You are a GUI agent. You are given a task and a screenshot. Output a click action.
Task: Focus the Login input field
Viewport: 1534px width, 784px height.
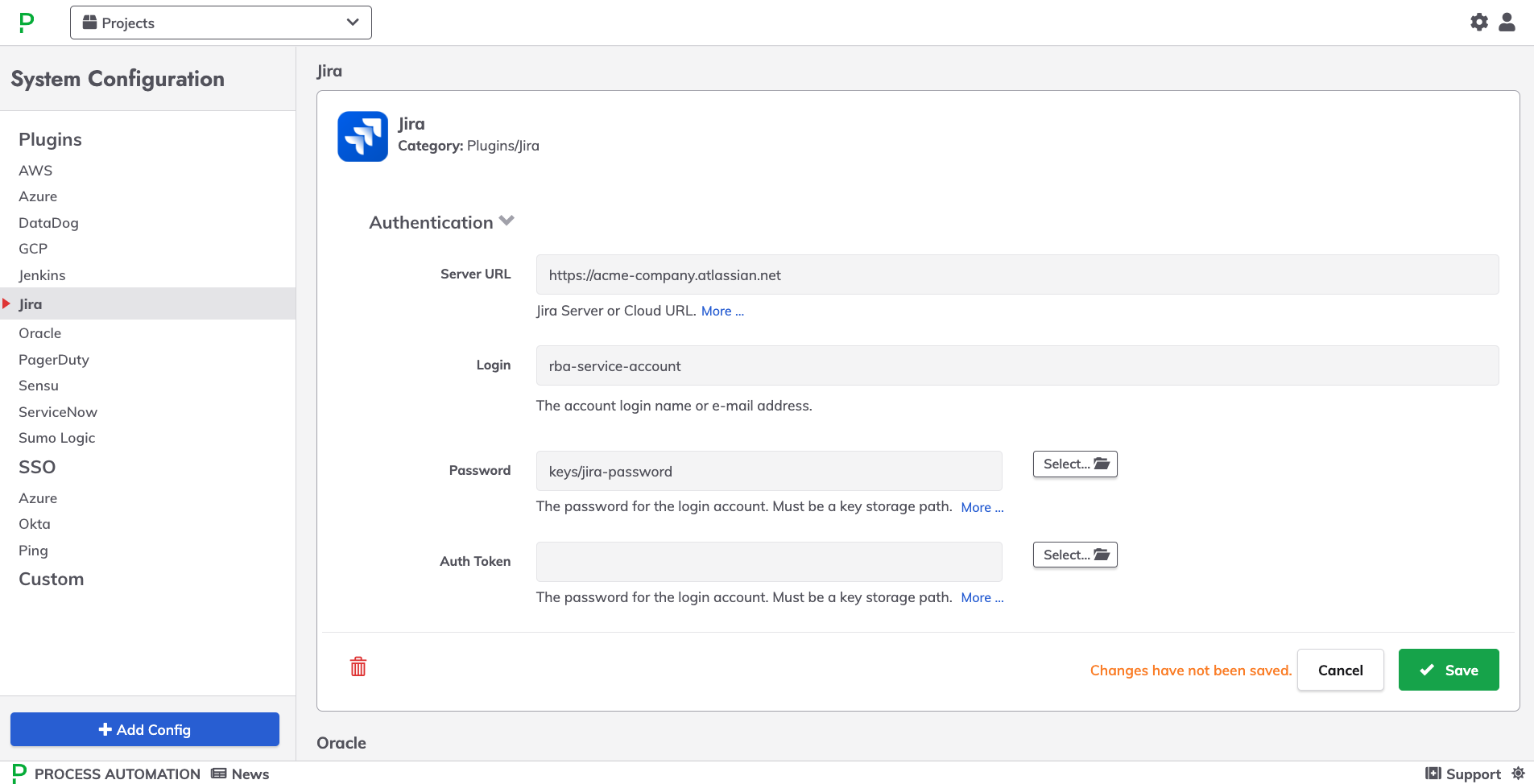[1017, 365]
